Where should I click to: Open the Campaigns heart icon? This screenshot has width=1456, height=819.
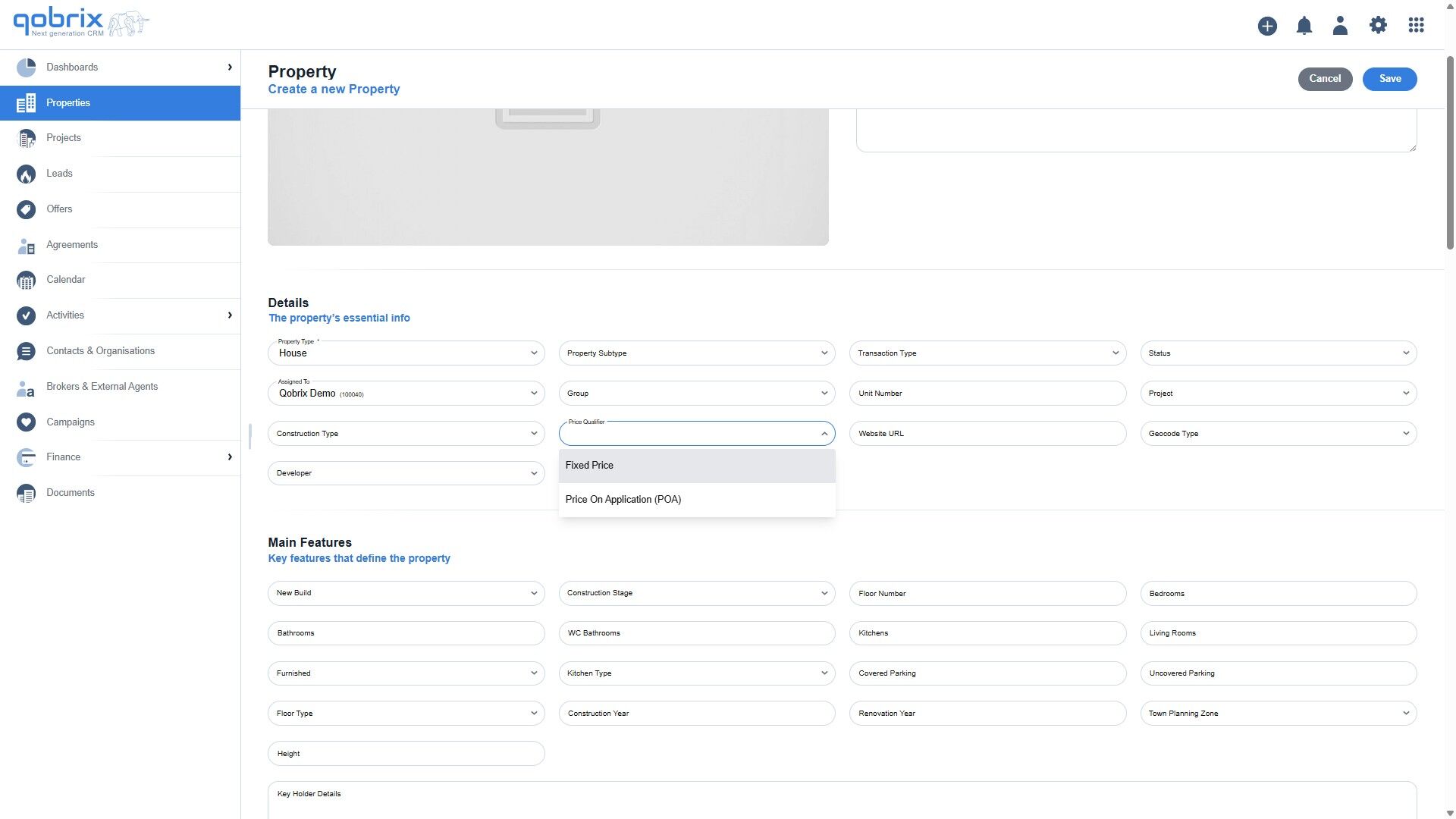[27, 422]
